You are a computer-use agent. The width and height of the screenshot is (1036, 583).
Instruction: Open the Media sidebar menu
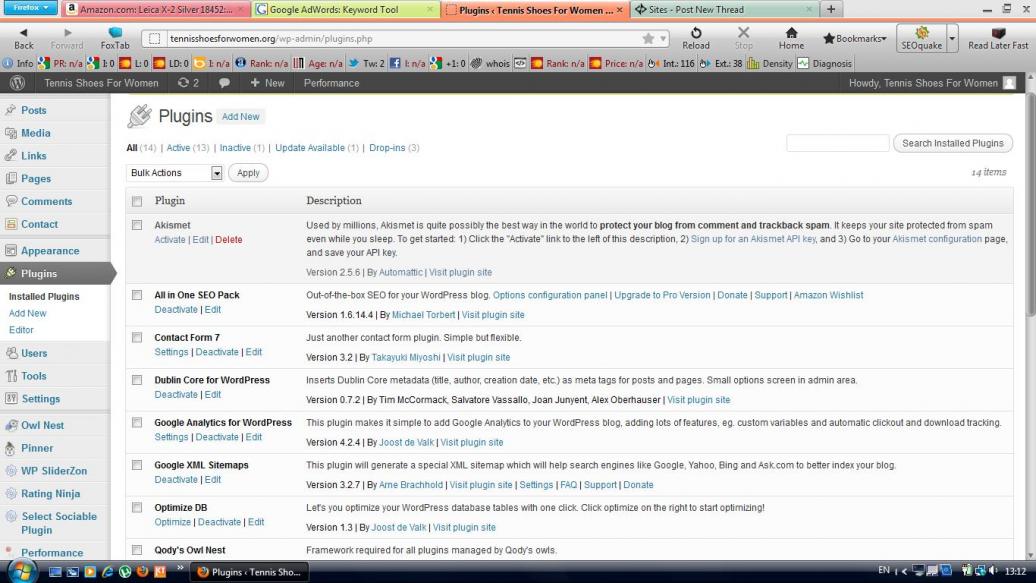(35, 133)
